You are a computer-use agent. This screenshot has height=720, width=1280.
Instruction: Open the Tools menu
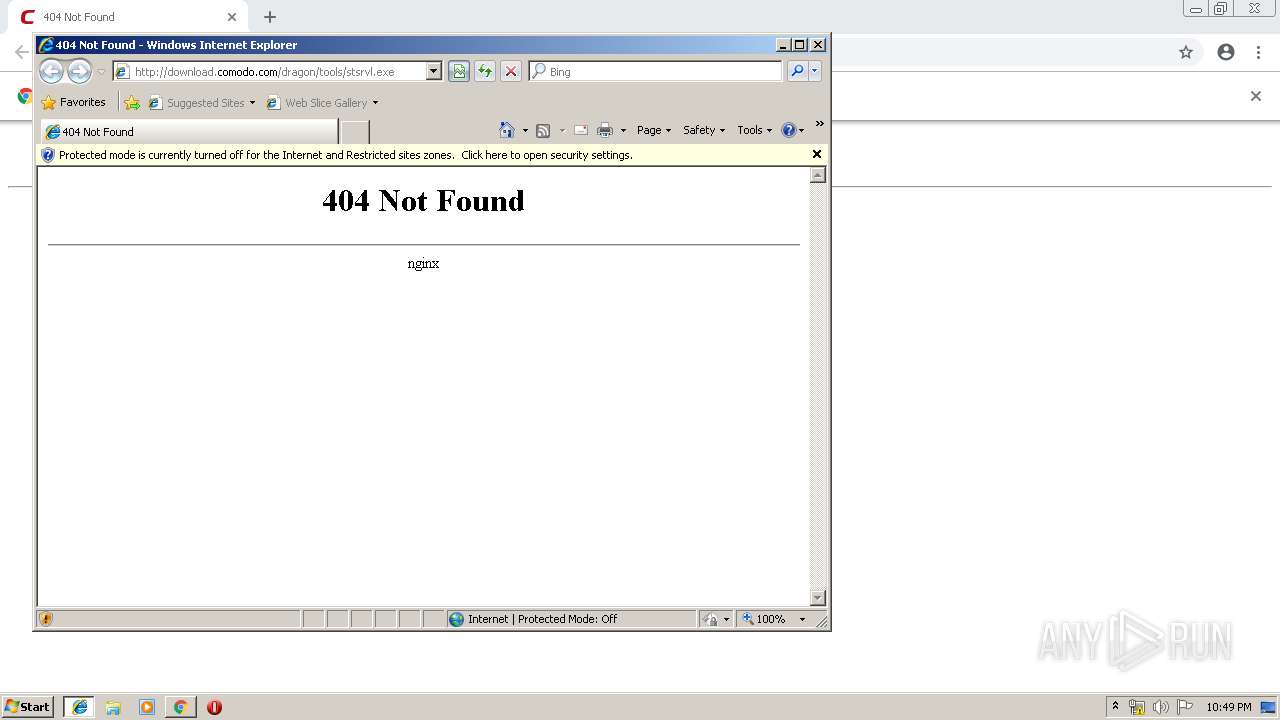[x=755, y=130]
